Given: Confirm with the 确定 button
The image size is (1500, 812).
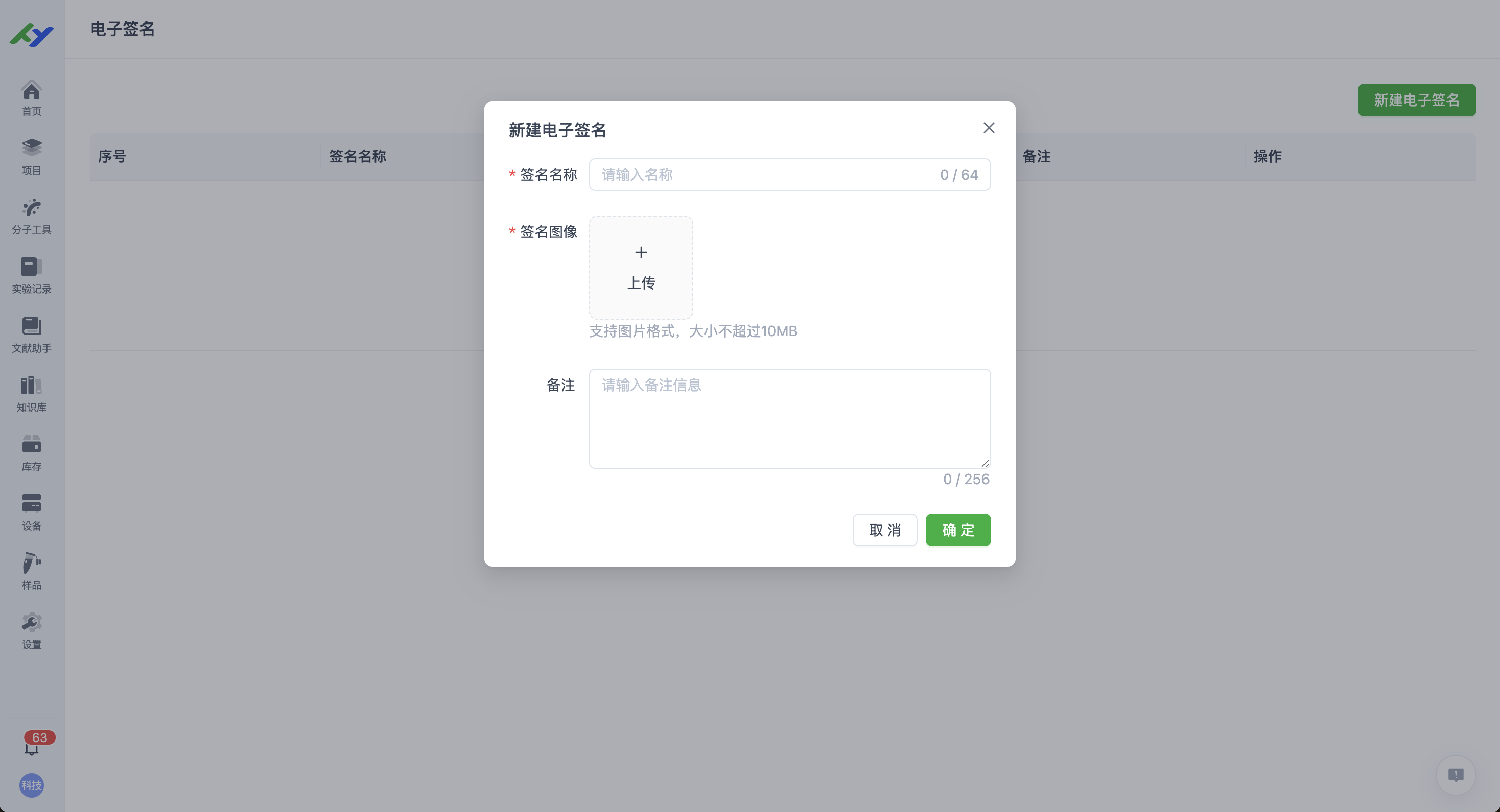Looking at the screenshot, I should click(958, 530).
